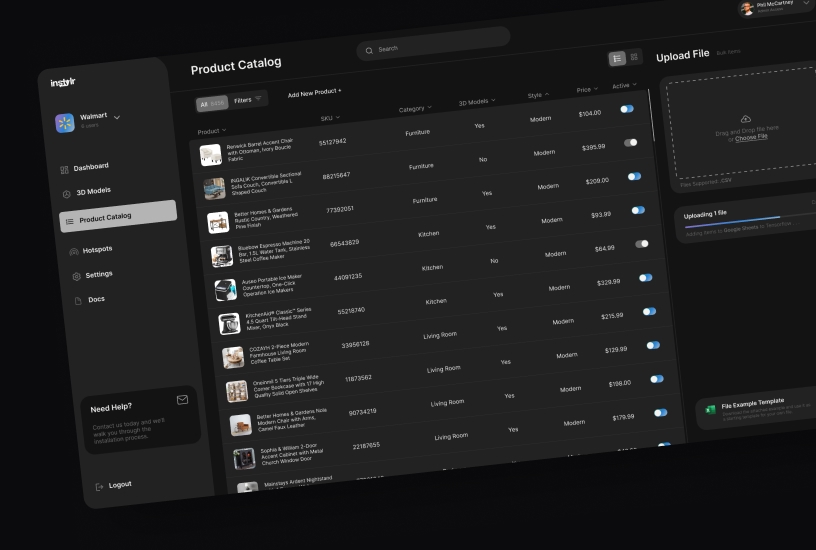Click into the Search field

[x=434, y=44]
